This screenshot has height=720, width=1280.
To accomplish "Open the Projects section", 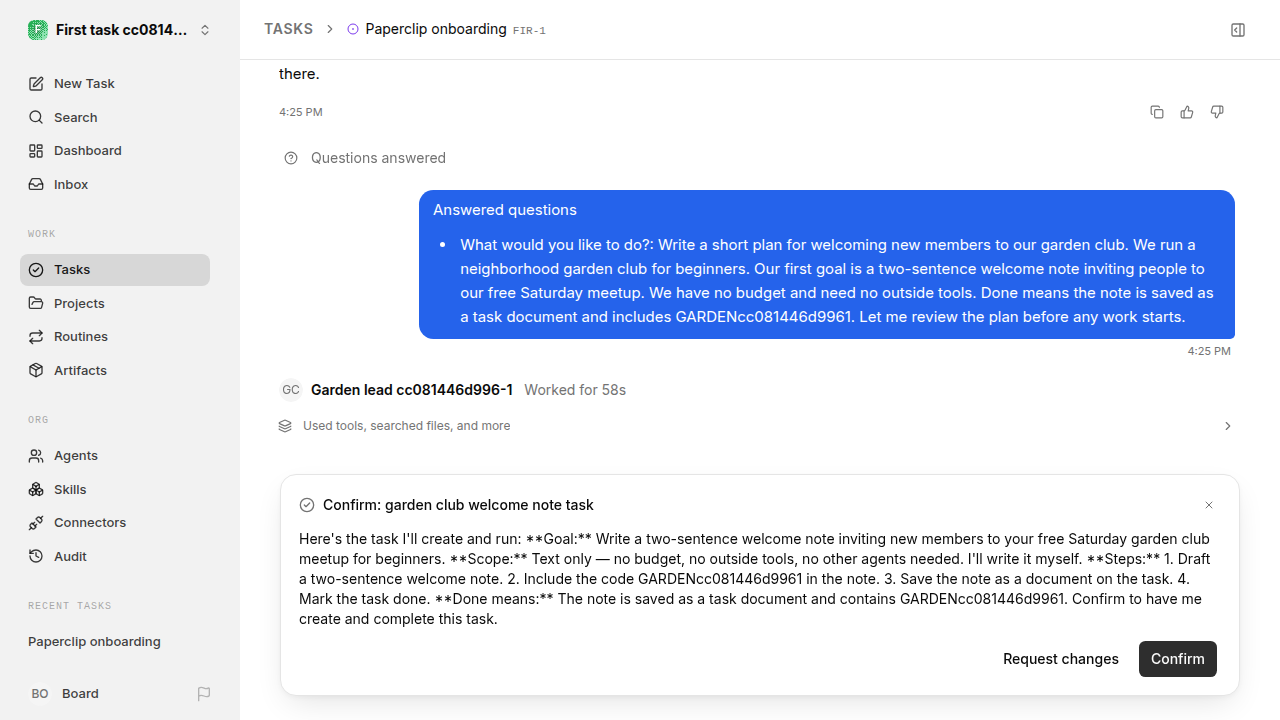I will pos(115,303).
